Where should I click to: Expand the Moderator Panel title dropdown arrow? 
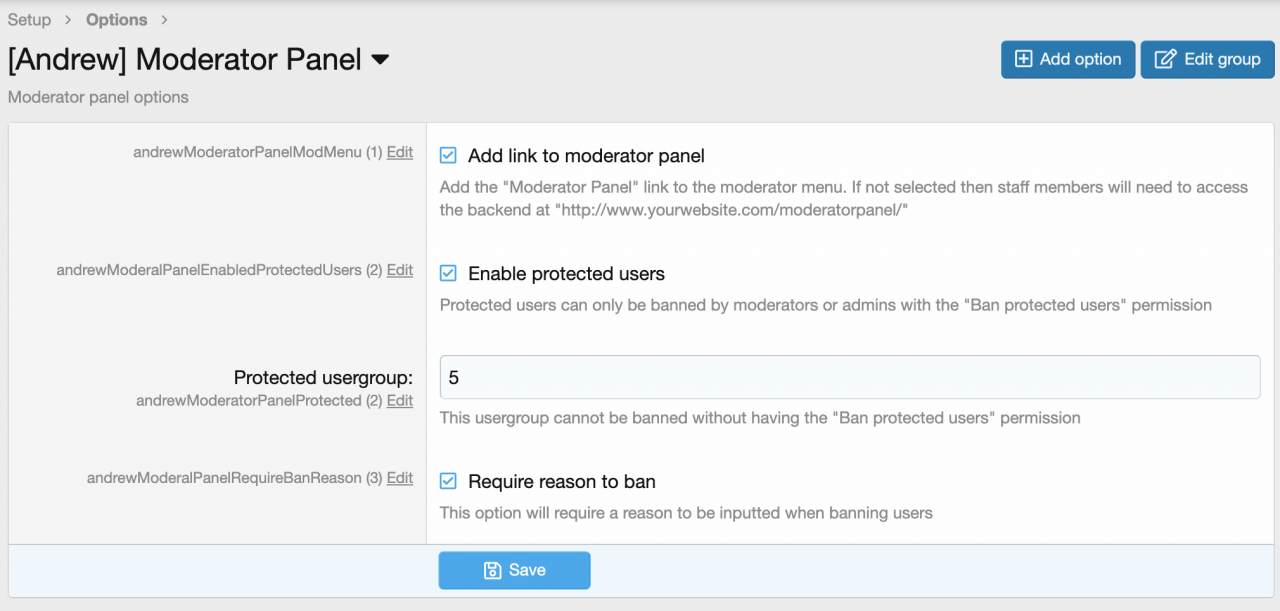[x=380, y=60]
